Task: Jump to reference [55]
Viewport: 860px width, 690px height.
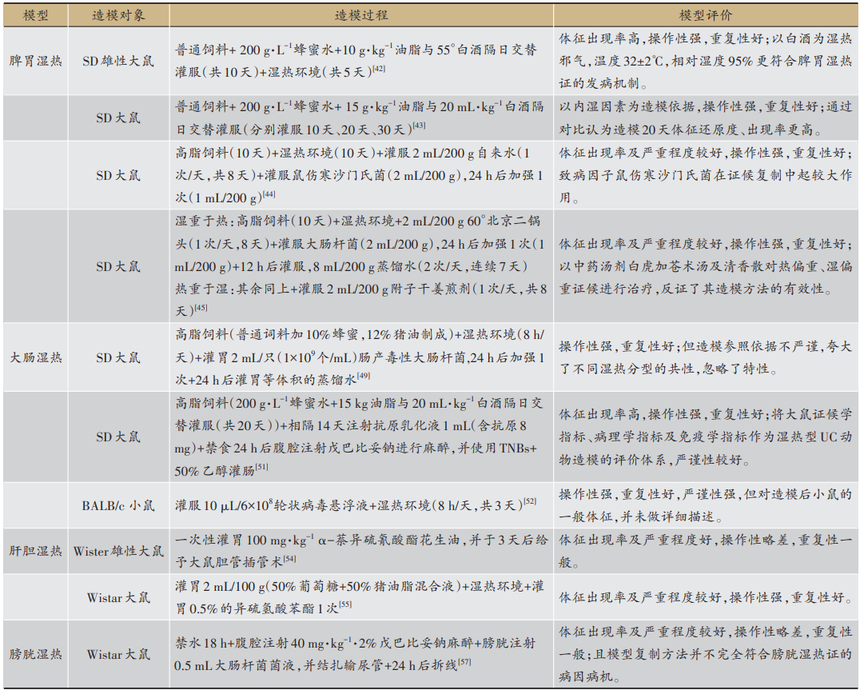Action: [x=345, y=604]
